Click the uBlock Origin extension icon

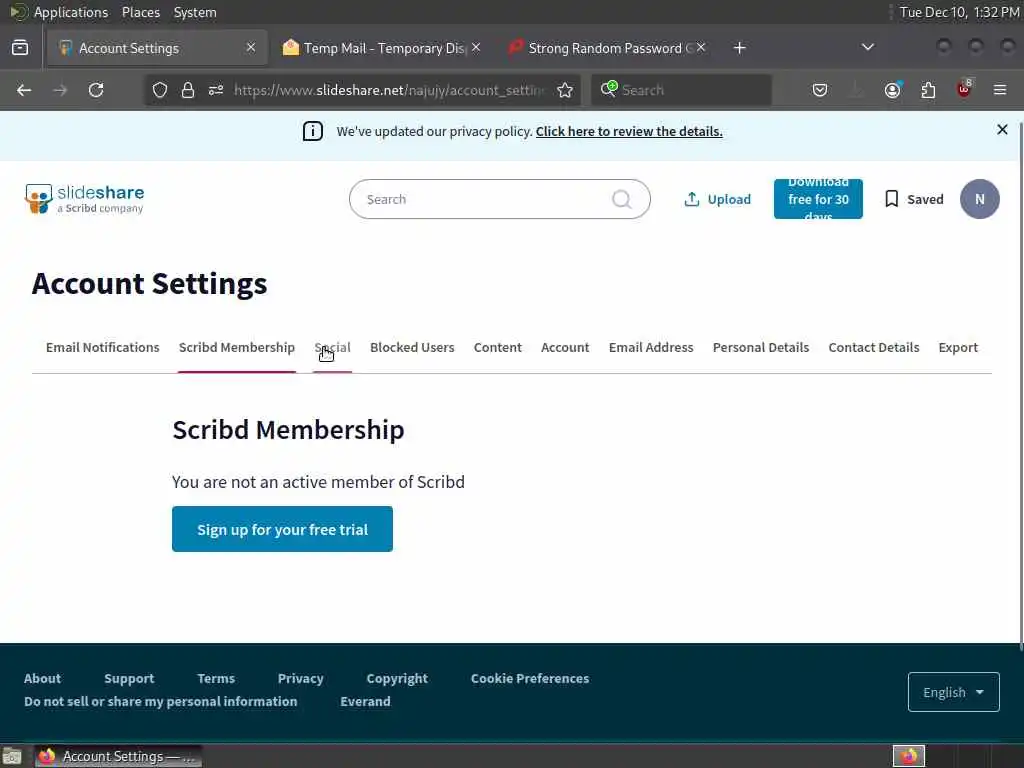click(964, 89)
